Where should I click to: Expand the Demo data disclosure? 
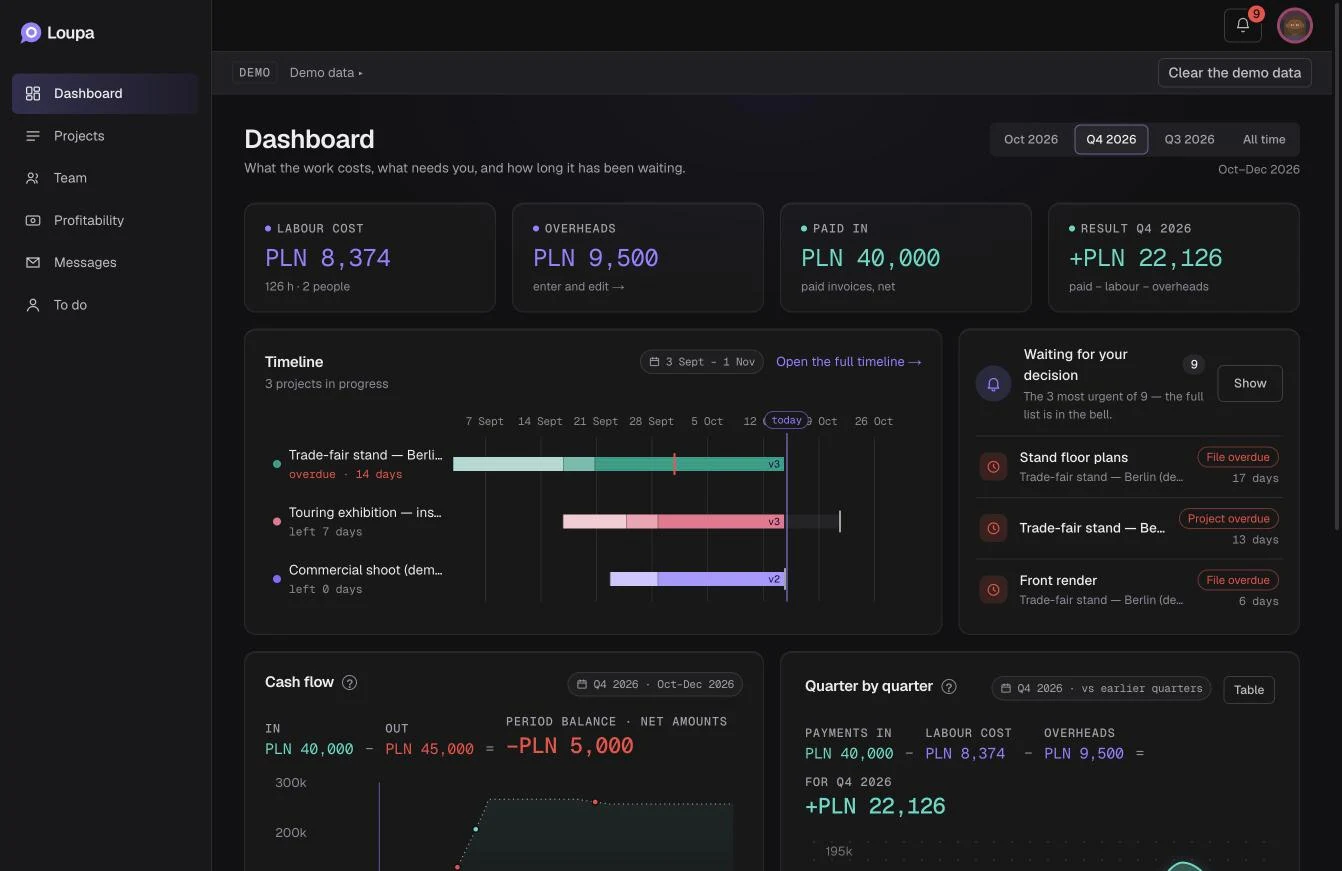coord(326,73)
